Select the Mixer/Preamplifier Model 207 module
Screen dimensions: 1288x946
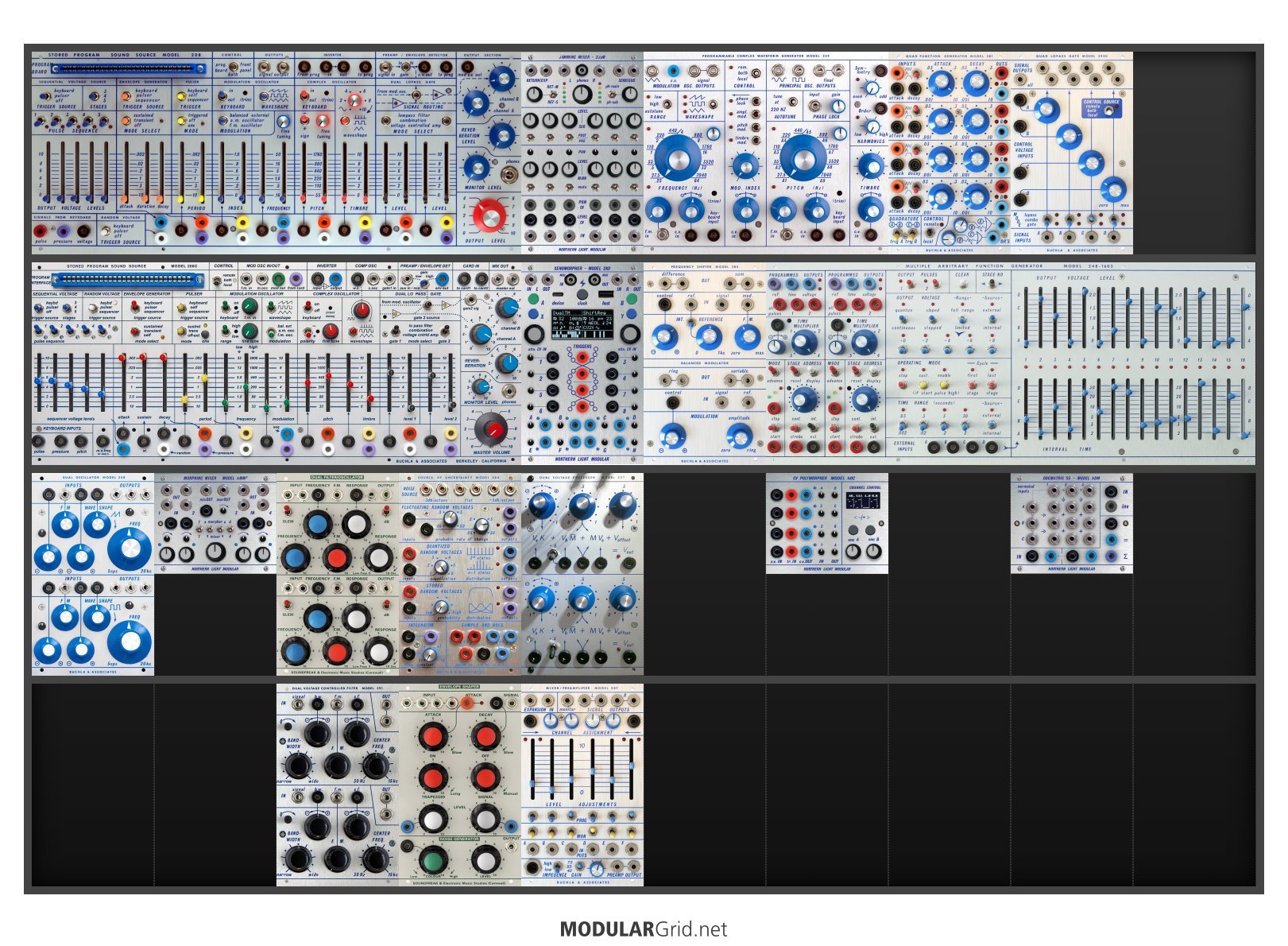[x=582, y=785]
